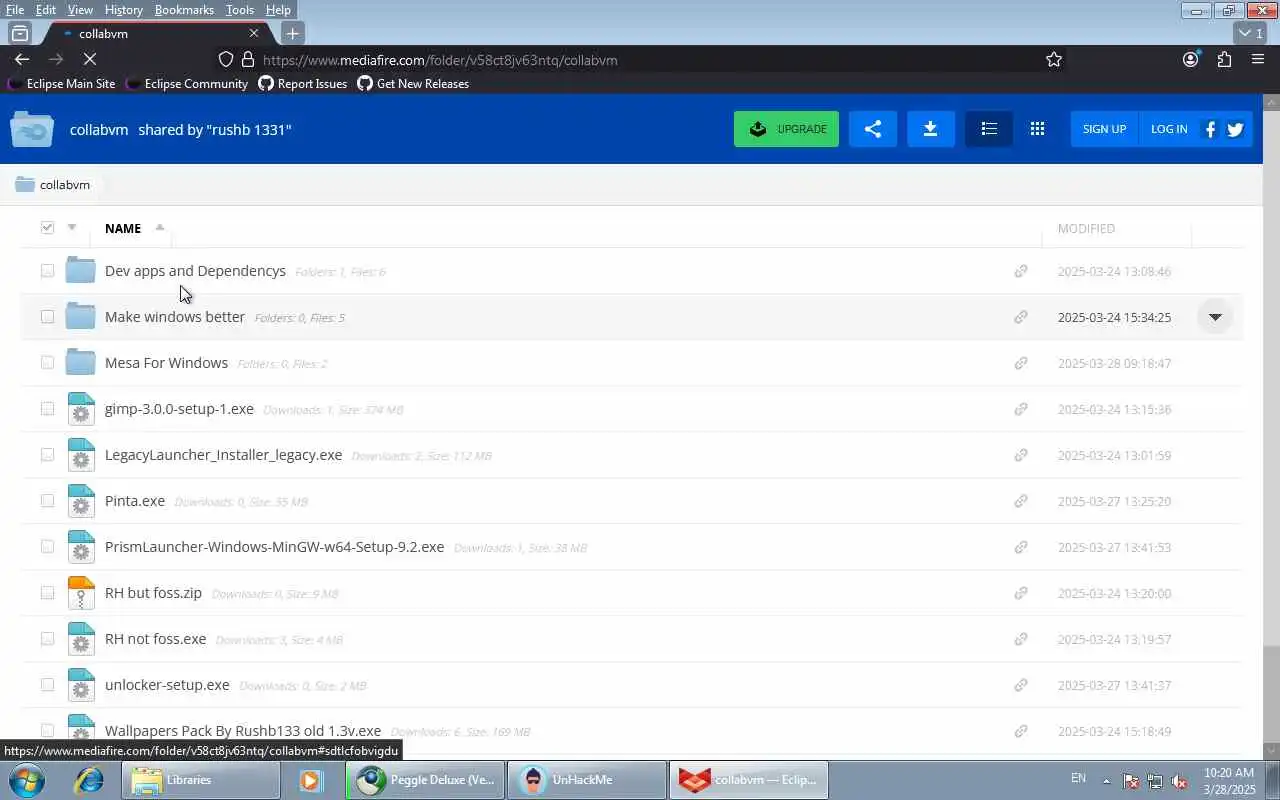1280x800 pixels.
Task: Click the Mesa For Windows folder icon
Action: click(81, 362)
